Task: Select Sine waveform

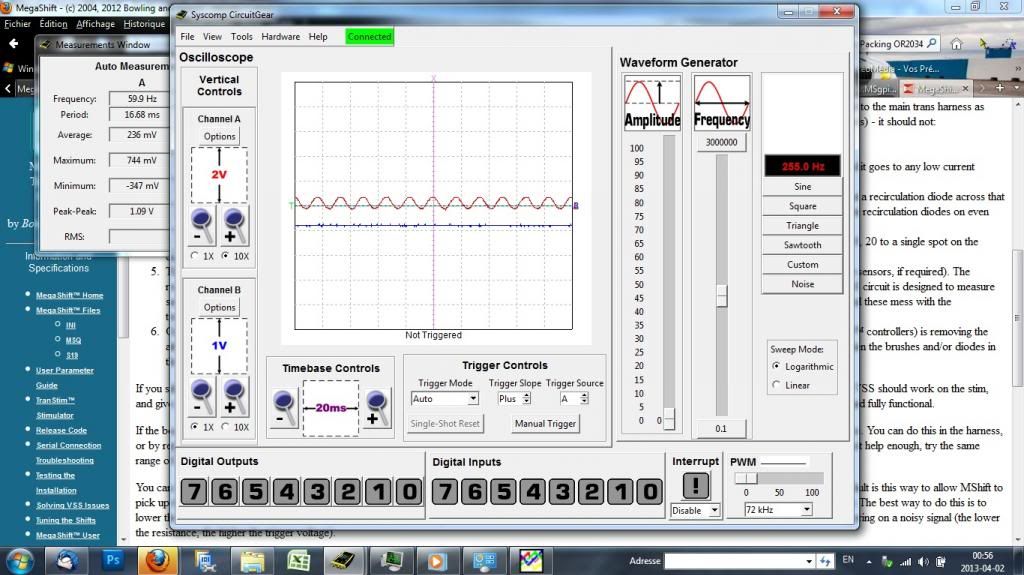Action: 803,187
